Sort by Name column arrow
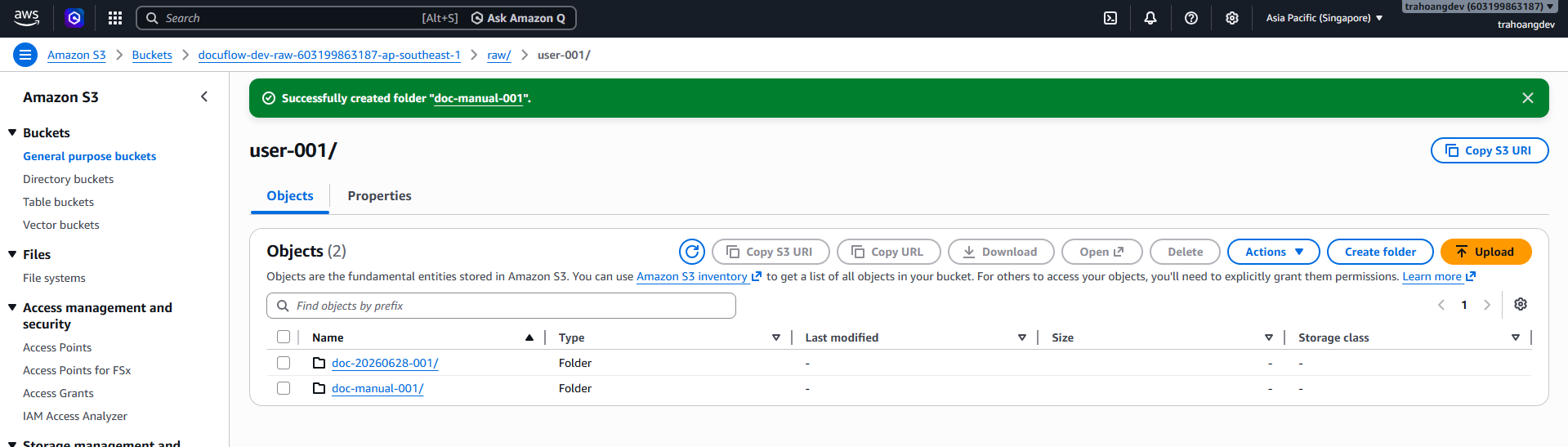The image size is (1568, 447). pyautogui.click(x=529, y=337)
